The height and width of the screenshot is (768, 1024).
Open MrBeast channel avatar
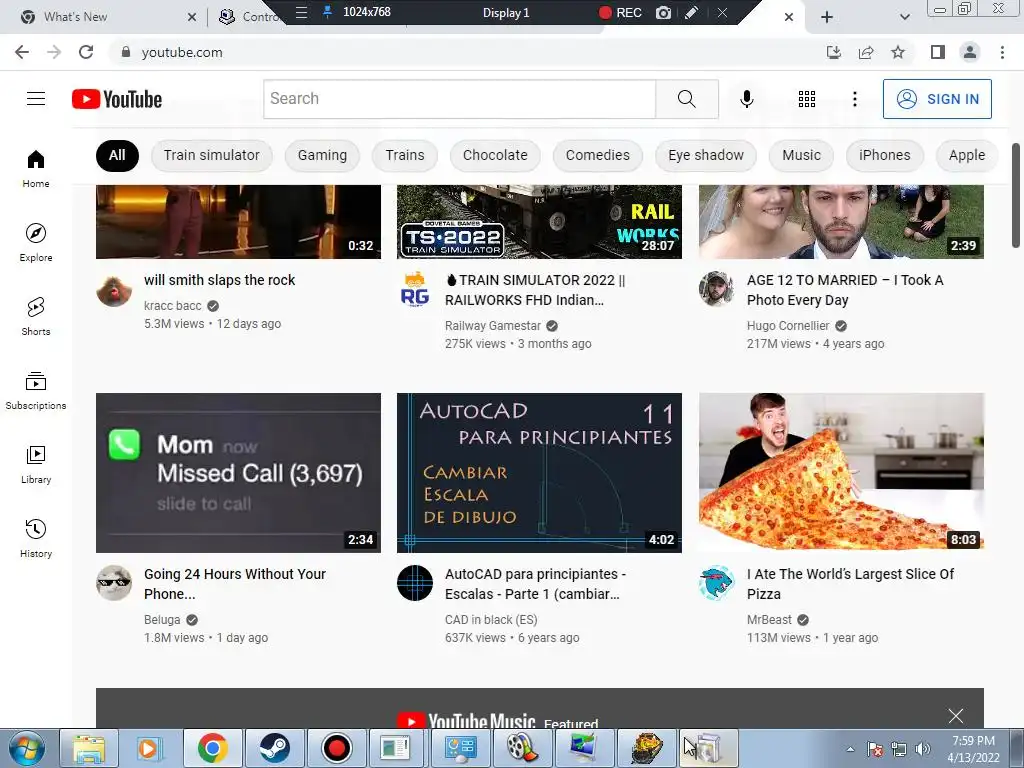click(716, 583)
